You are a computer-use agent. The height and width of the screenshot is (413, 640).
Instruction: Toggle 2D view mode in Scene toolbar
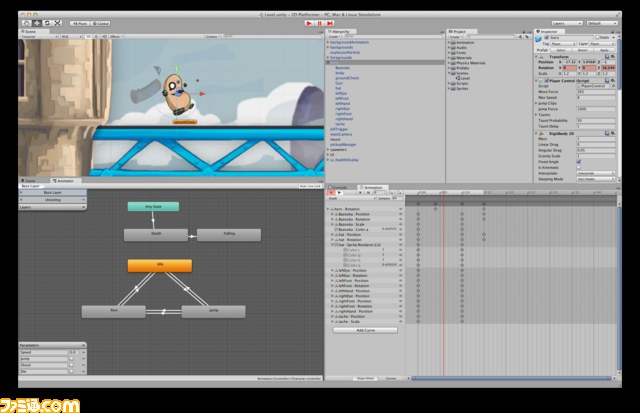pos(88,37)
